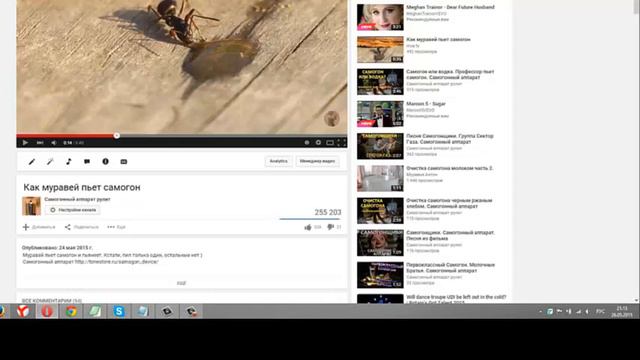Open Первоклассный Самогон. Молочные Братья title
The height and width of the screenshot is (360, 640).
[451, 268]
